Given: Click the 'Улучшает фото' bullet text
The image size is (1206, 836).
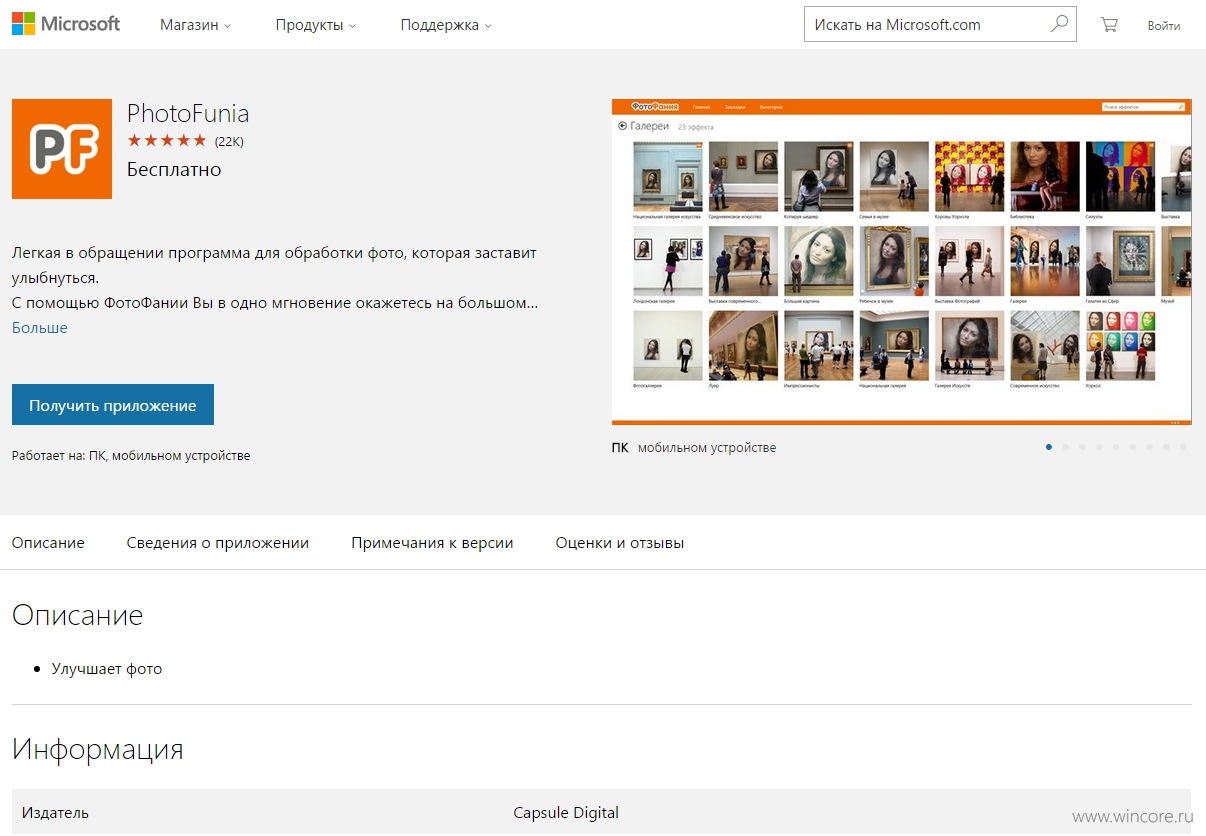Looking at the screenshot, I should (107, 669).
